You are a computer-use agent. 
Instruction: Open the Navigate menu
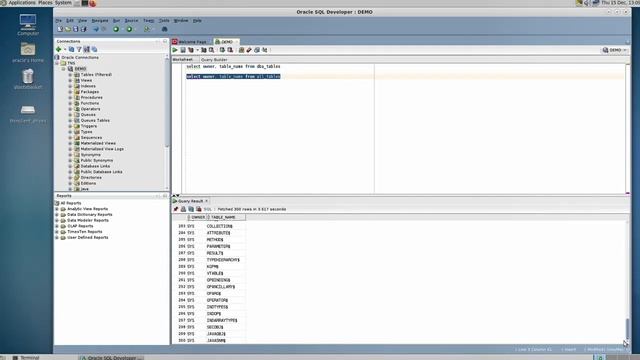click(x=100, y=20)
